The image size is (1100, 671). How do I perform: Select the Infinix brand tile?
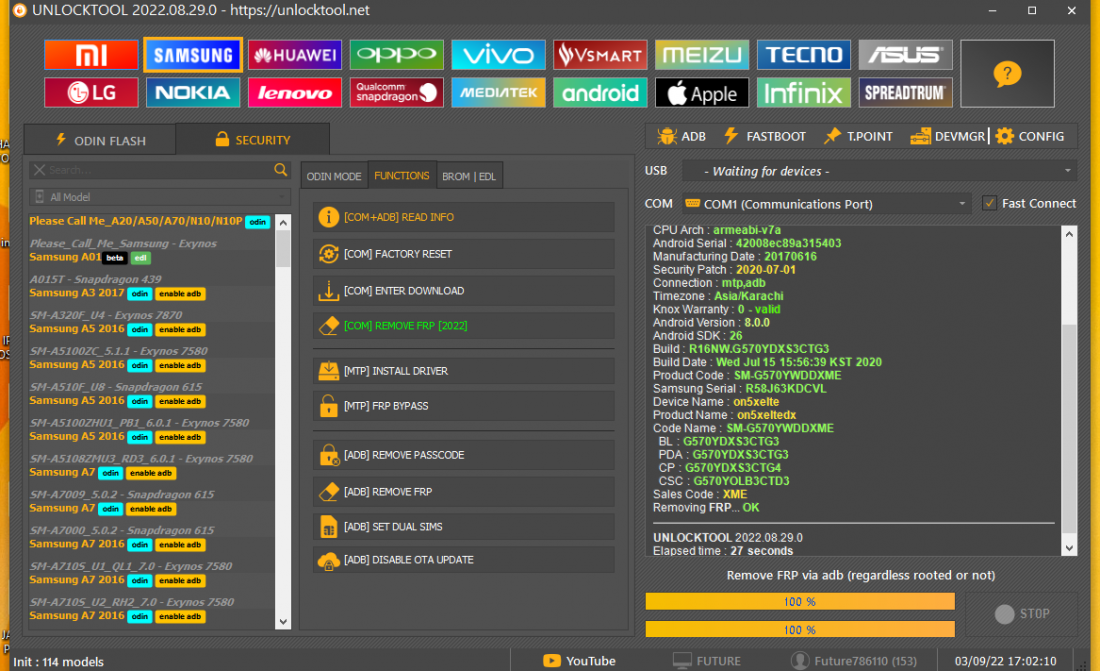point(803,93)
